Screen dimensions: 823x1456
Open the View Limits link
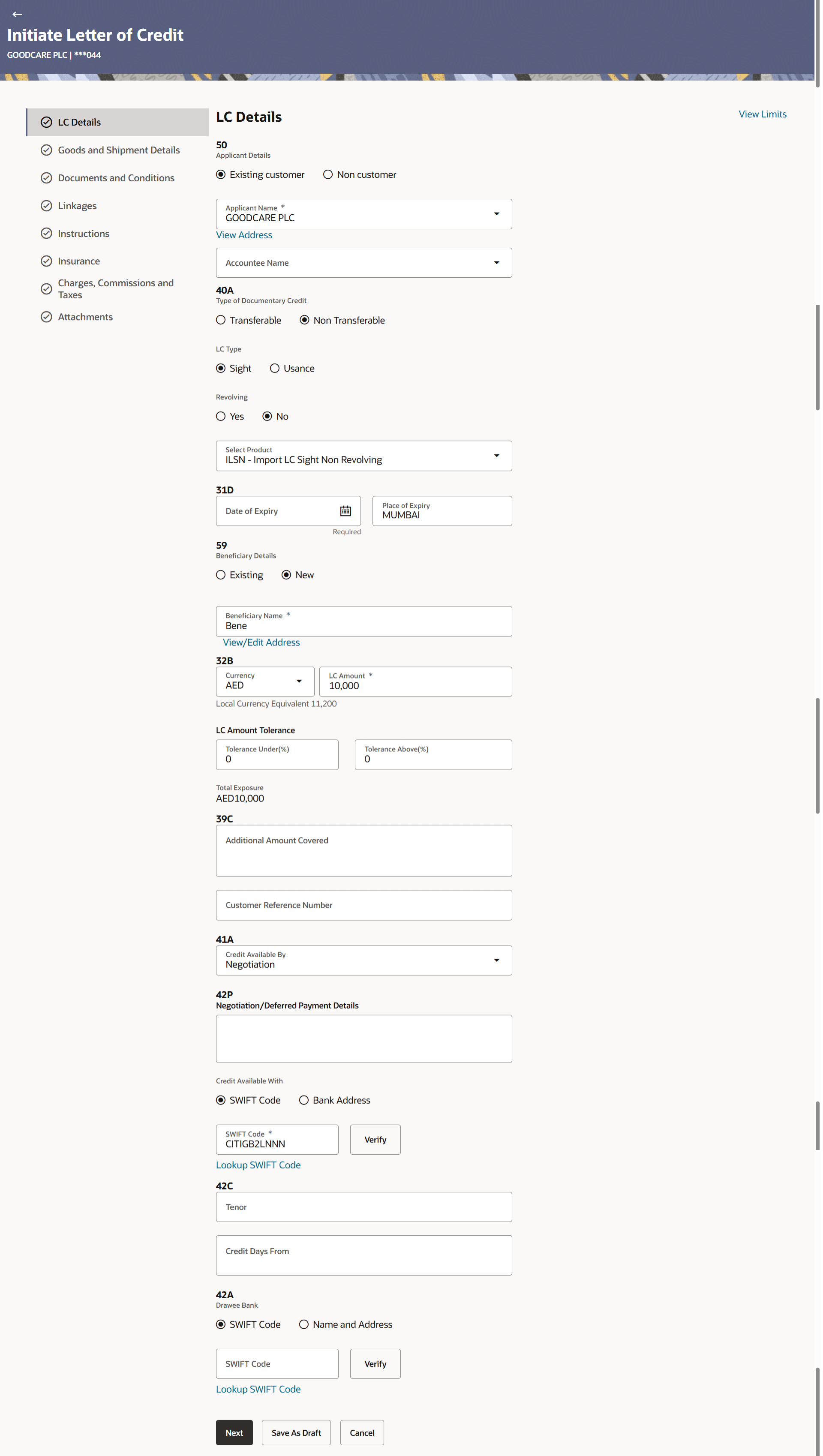pos(762,114)
